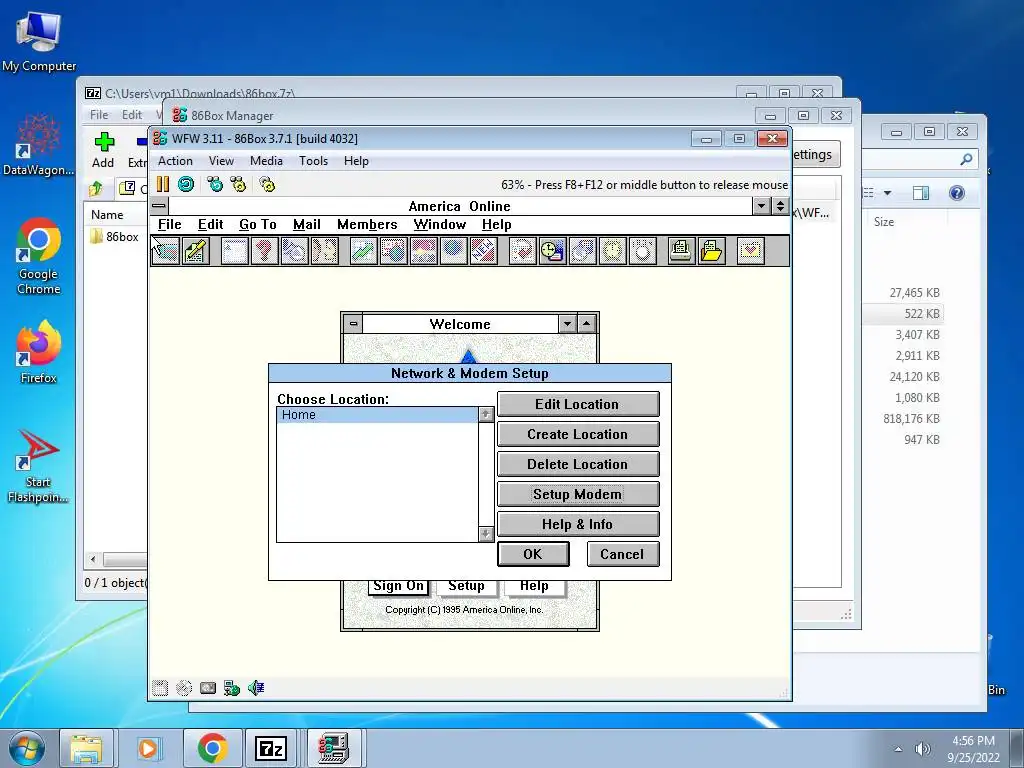Open the AOL Go To menu
The height and width of the screenshot is (768, 1024).
point(258,225)
